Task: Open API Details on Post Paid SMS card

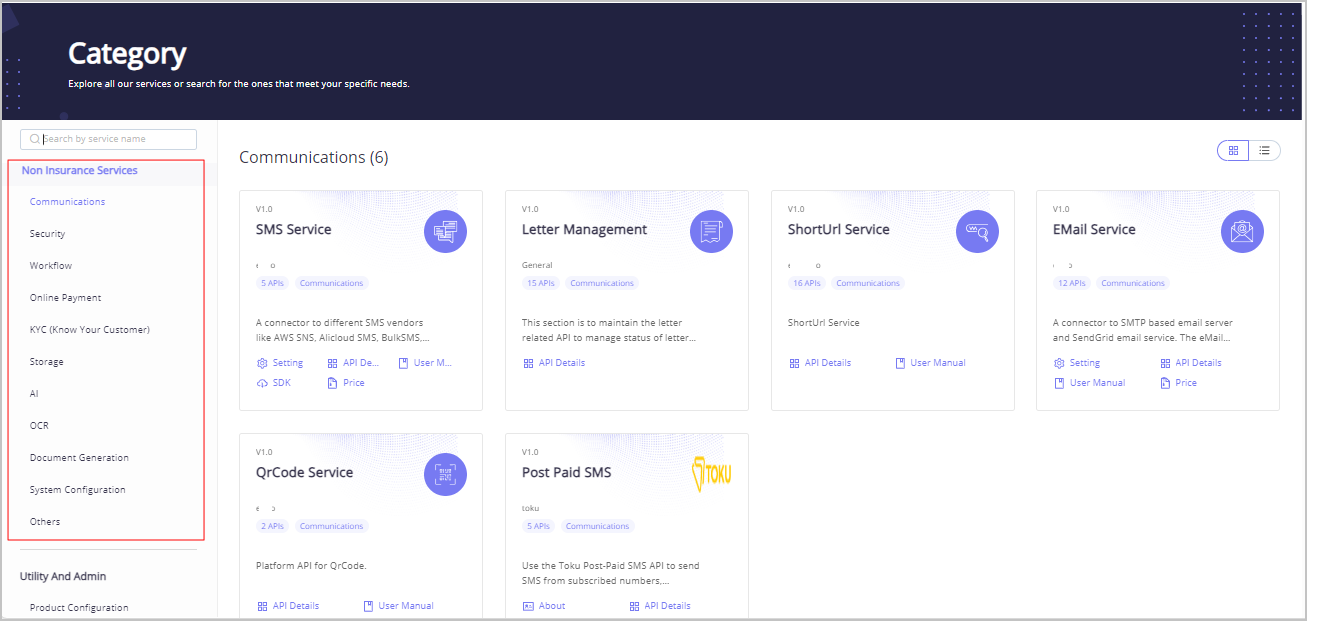Action: 660,606
